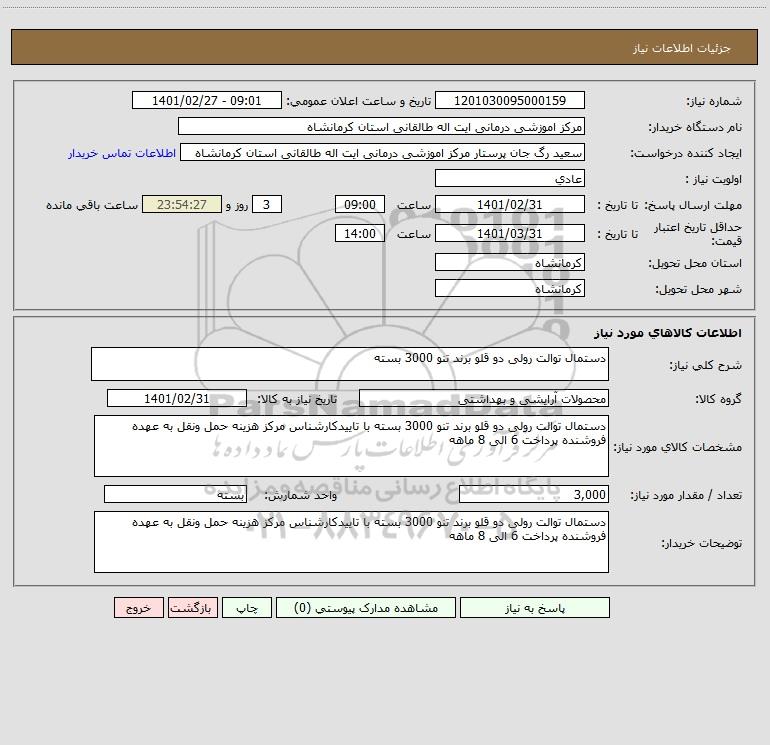Click the label شهر محل تحویل

[x=698, y=289]
